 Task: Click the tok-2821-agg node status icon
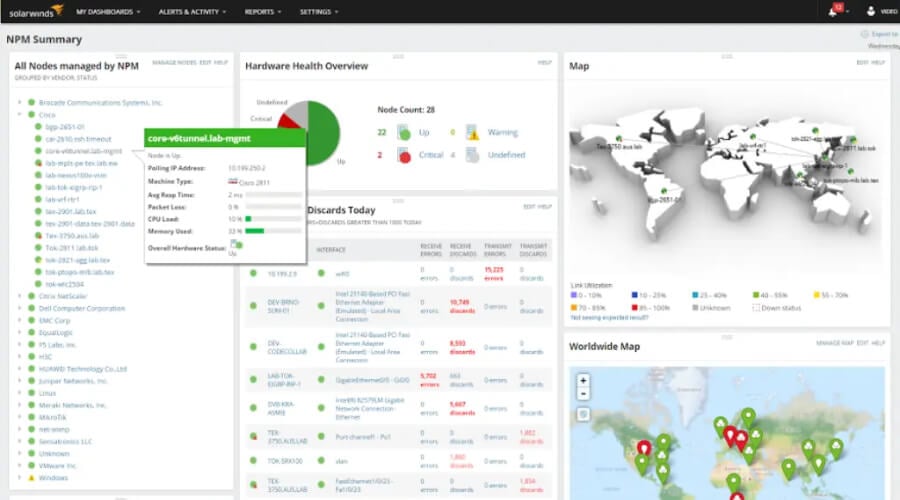[x=38, y=259]
